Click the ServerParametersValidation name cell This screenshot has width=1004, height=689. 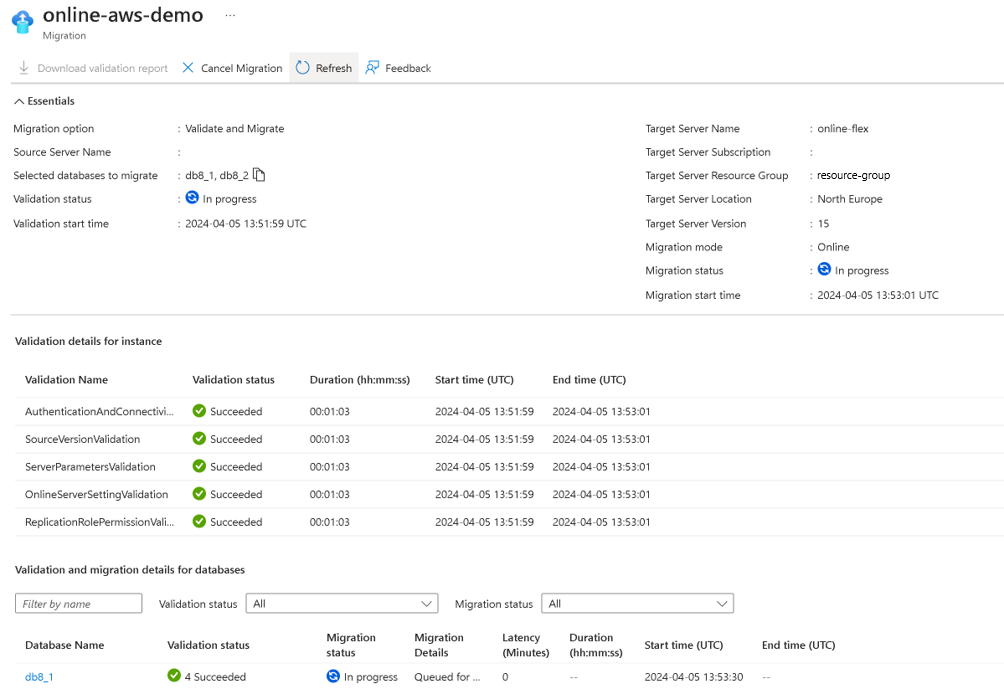click(x=90, y=467)
